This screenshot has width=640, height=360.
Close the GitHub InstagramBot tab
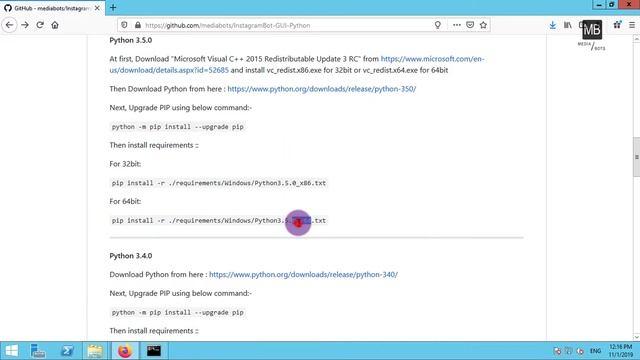click(97, 8)
